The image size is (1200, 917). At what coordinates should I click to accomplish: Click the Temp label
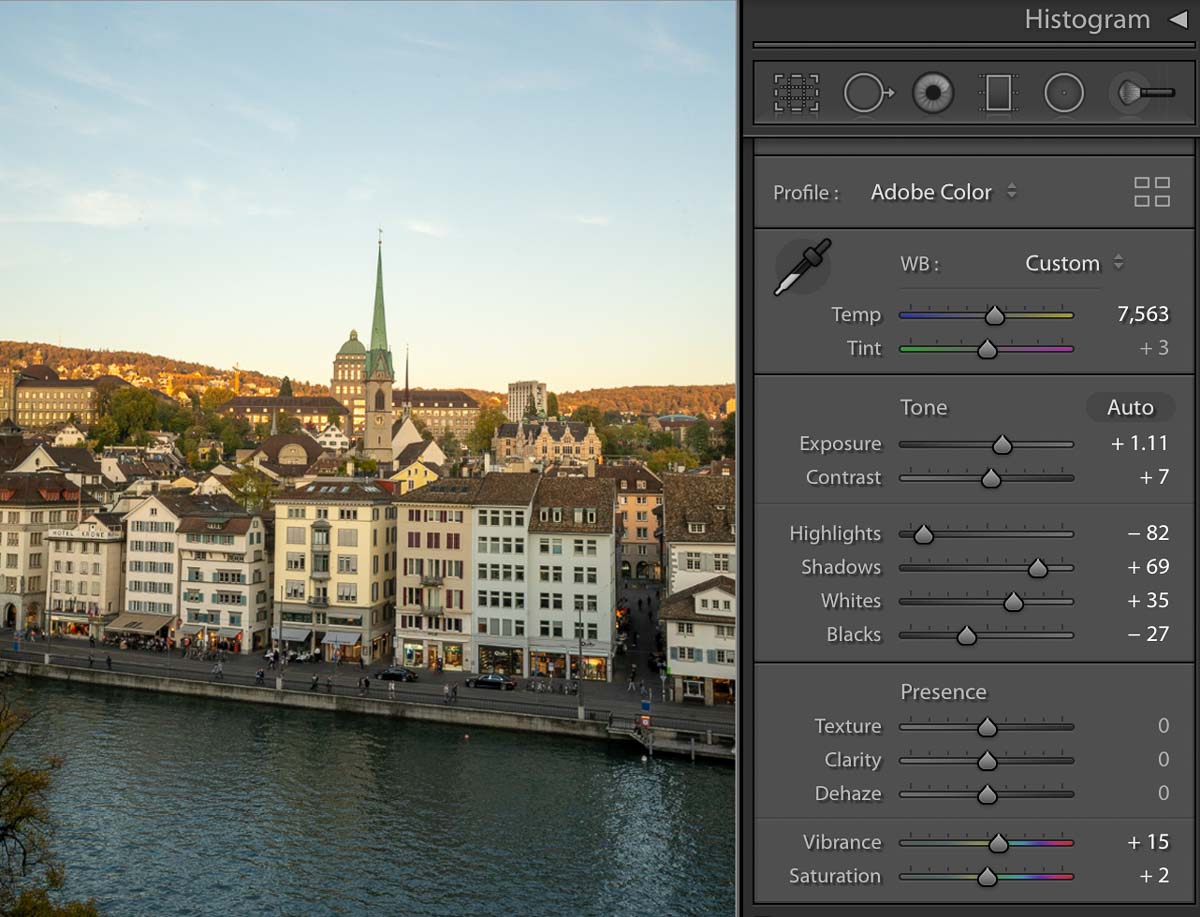tap(856, 314)
